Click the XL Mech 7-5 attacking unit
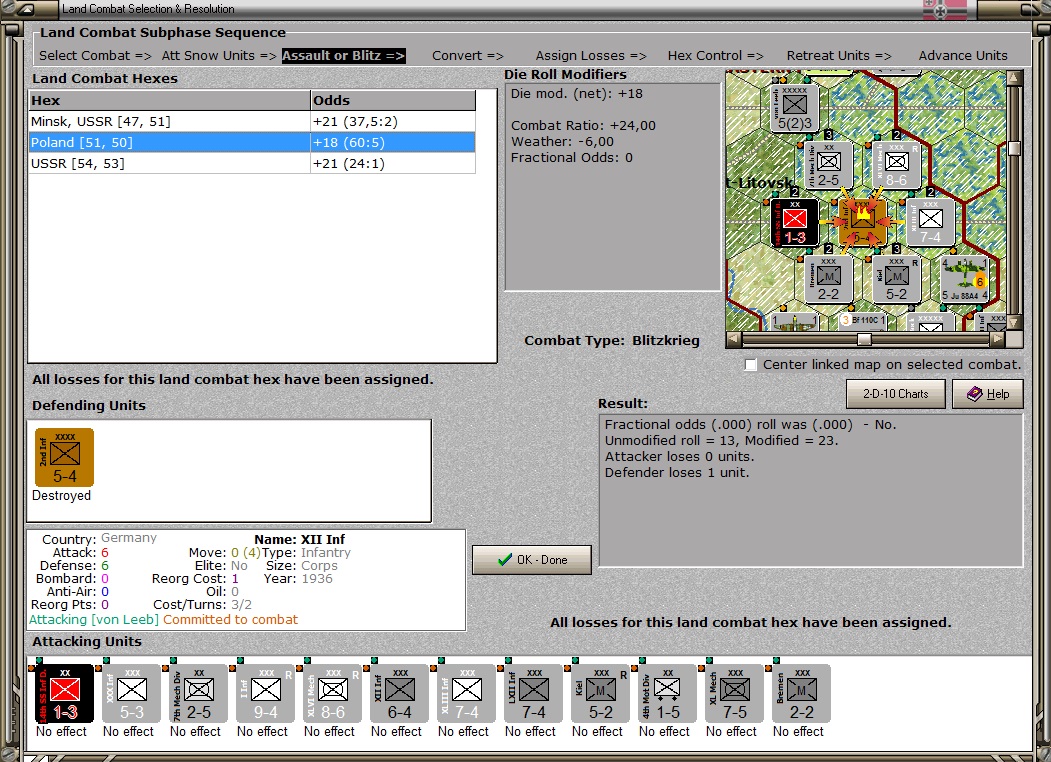1051x762 pixels. click(x=734, y=693)
